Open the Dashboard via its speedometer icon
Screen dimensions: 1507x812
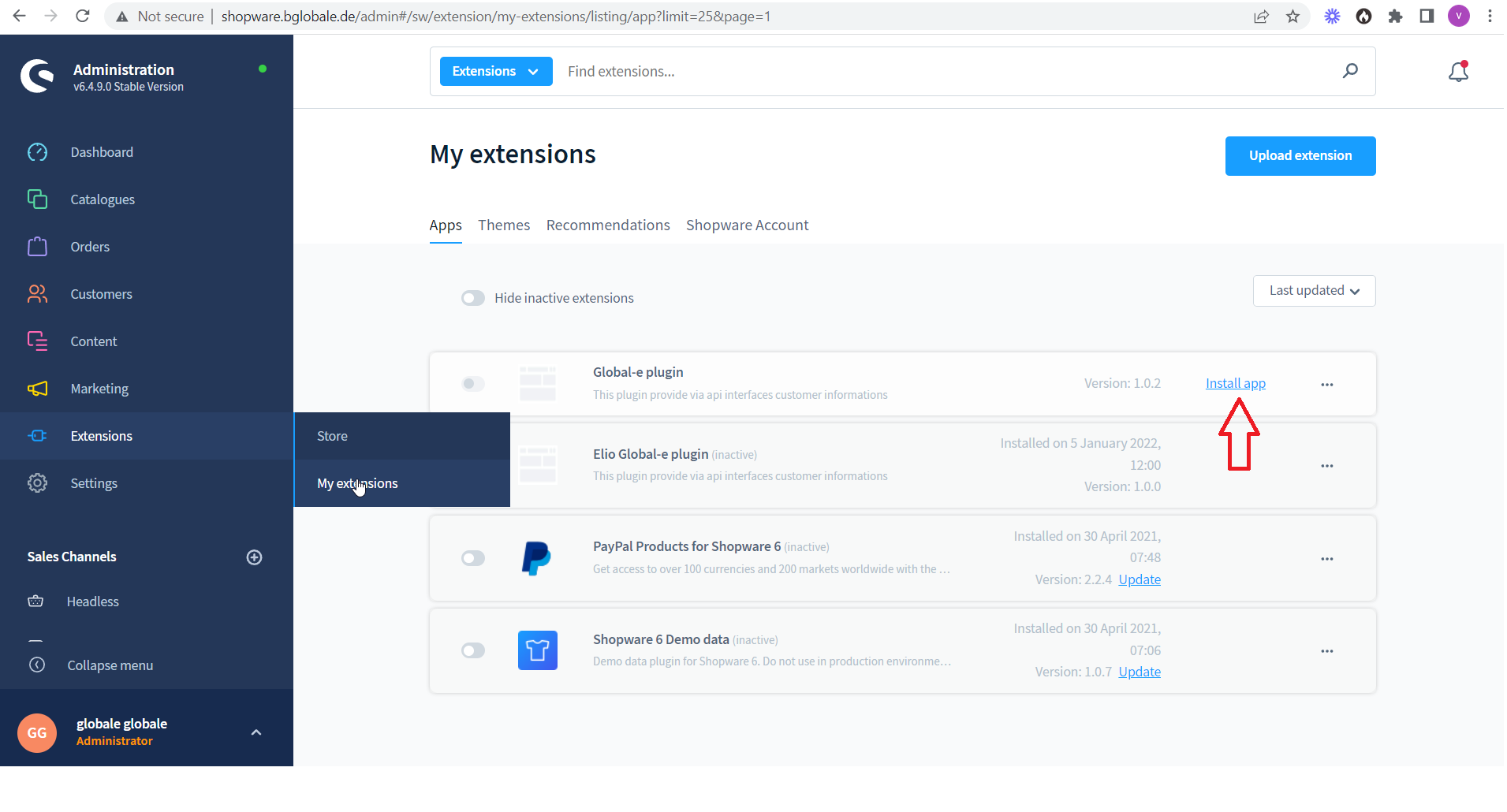[x=37, y=151]
